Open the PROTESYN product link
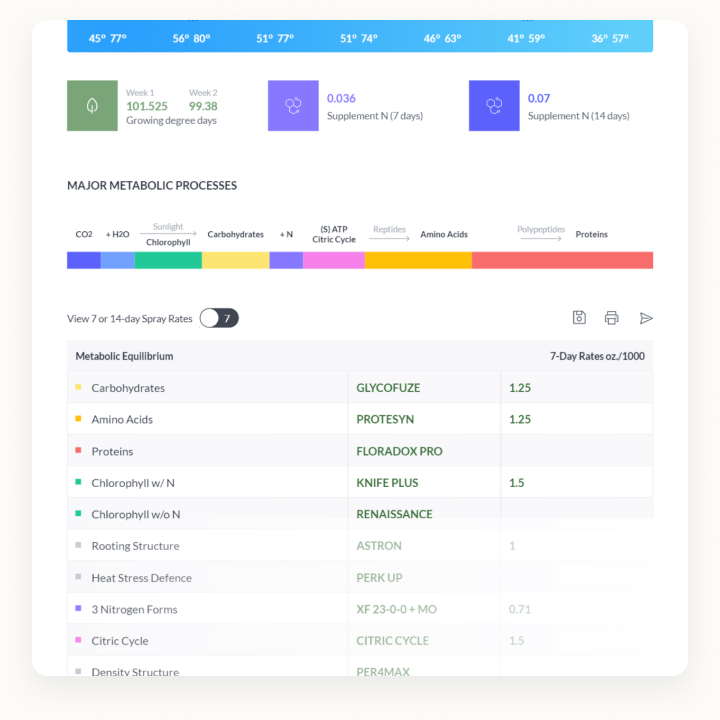The image size is (720, 720). click(385, 419)
